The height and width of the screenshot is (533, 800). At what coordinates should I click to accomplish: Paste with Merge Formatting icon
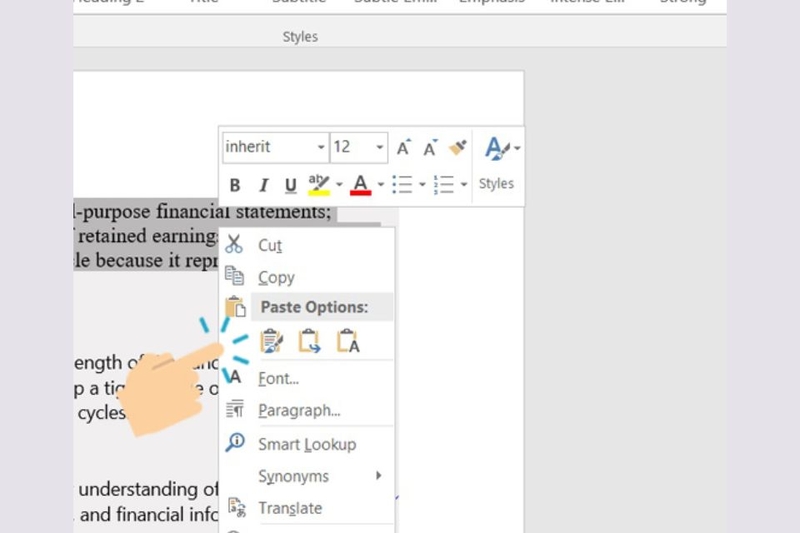pos(309,341)
